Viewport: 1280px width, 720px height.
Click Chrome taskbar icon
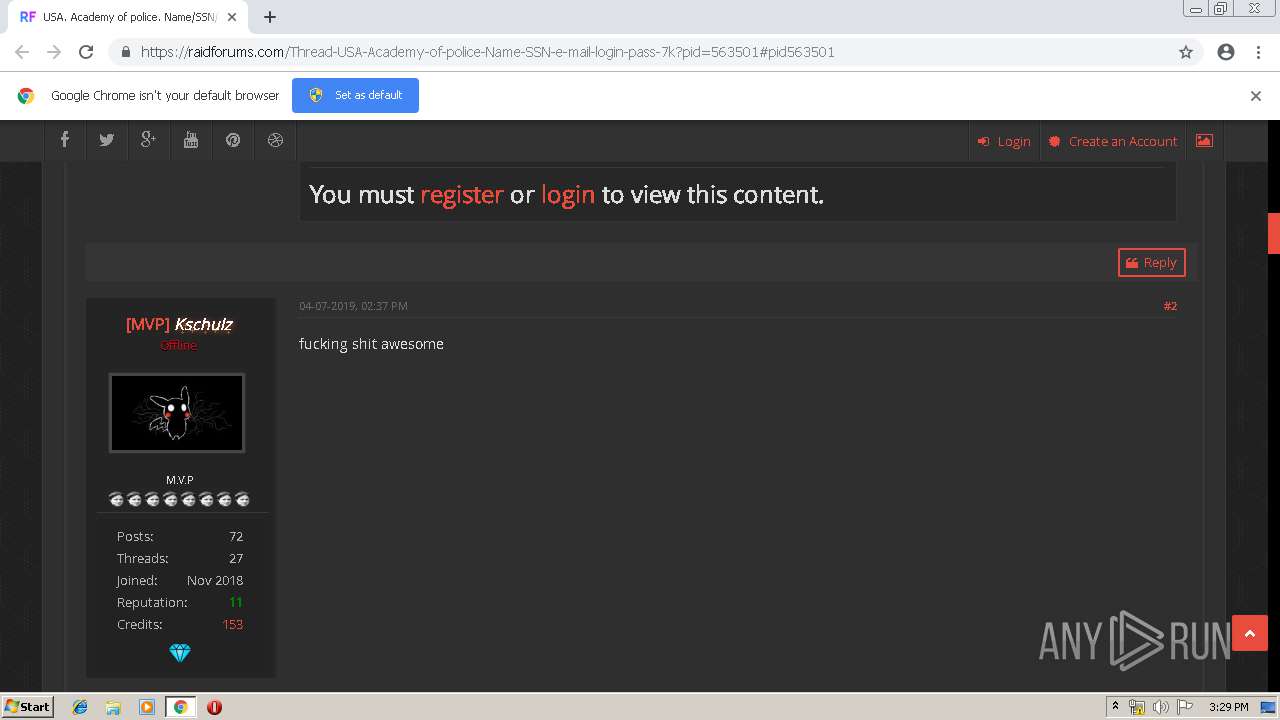[180, 707]
